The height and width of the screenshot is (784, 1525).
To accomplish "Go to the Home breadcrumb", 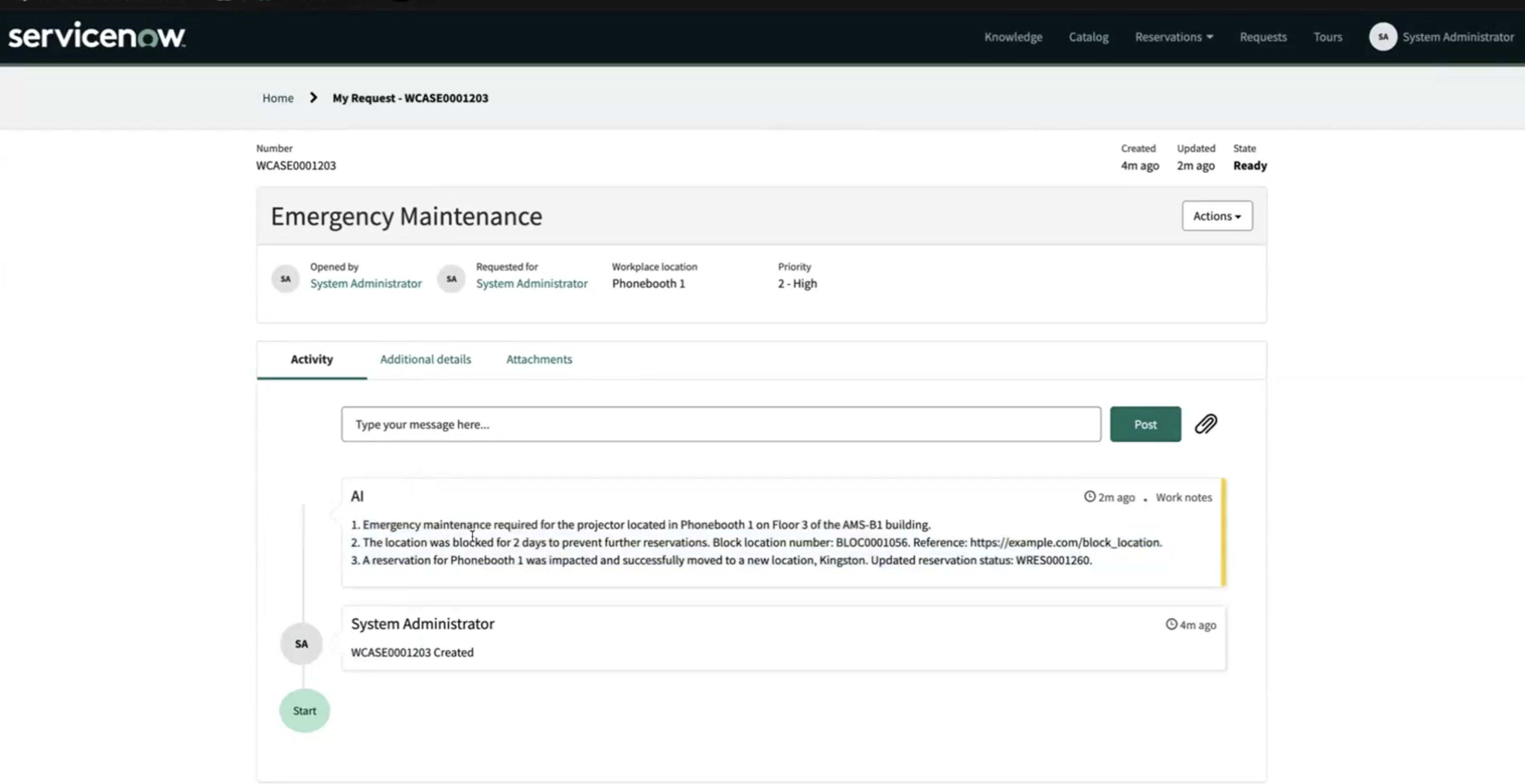I will click(x=278, y=98).
